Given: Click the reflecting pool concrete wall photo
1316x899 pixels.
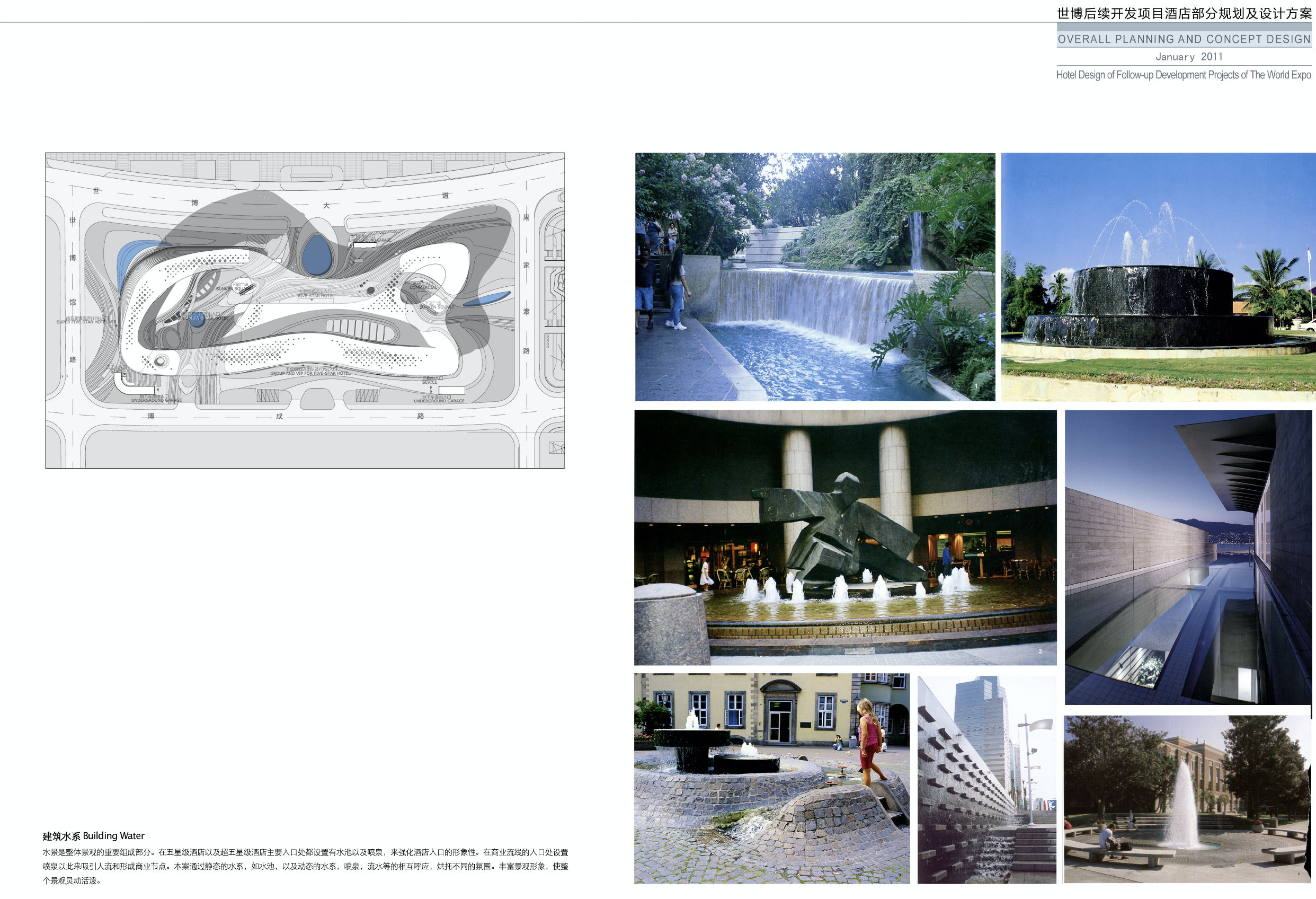Looking at the screenshot, I should (x=1189, y=558).
